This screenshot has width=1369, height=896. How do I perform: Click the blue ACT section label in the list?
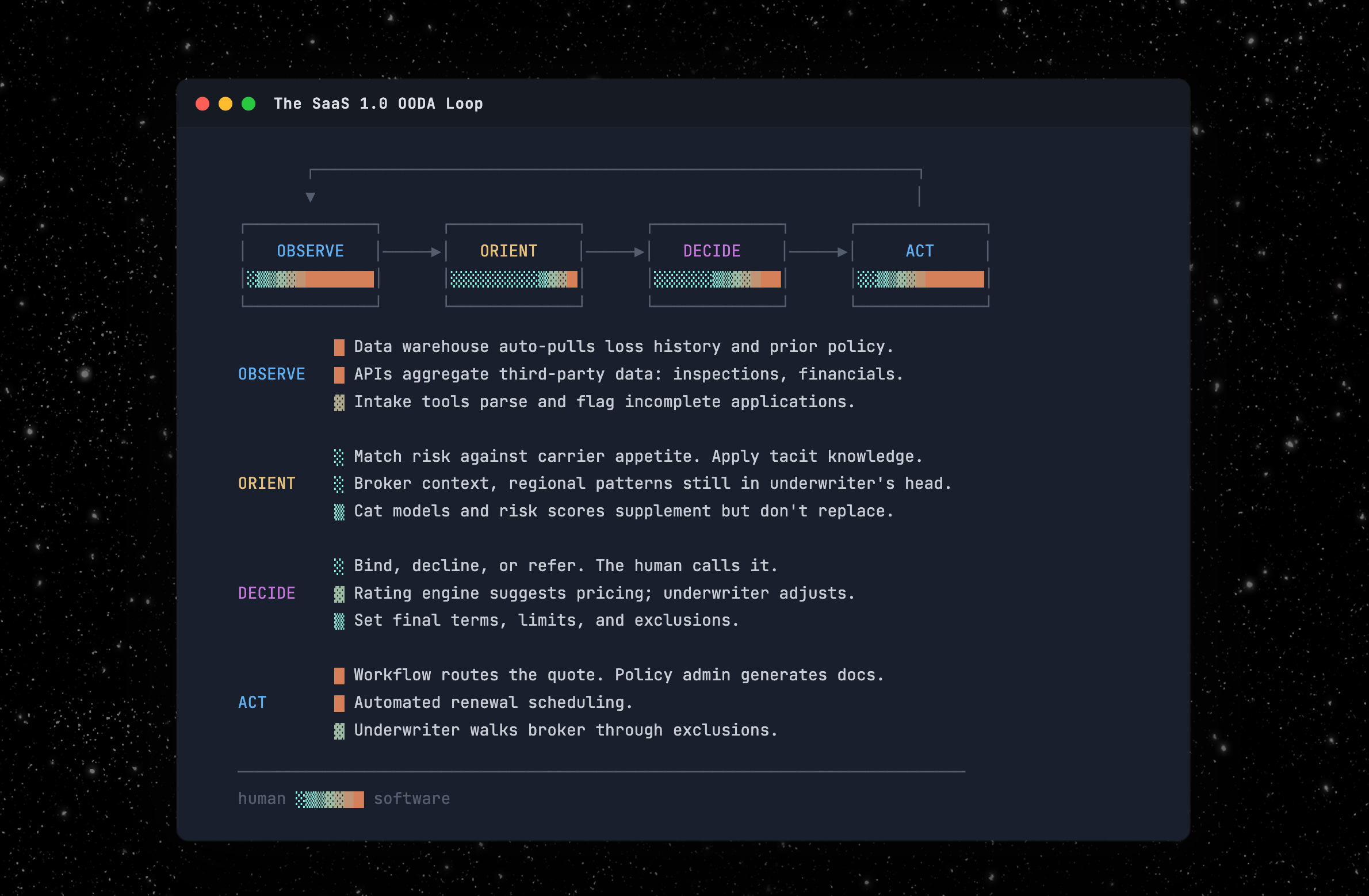tap(253, 703)
